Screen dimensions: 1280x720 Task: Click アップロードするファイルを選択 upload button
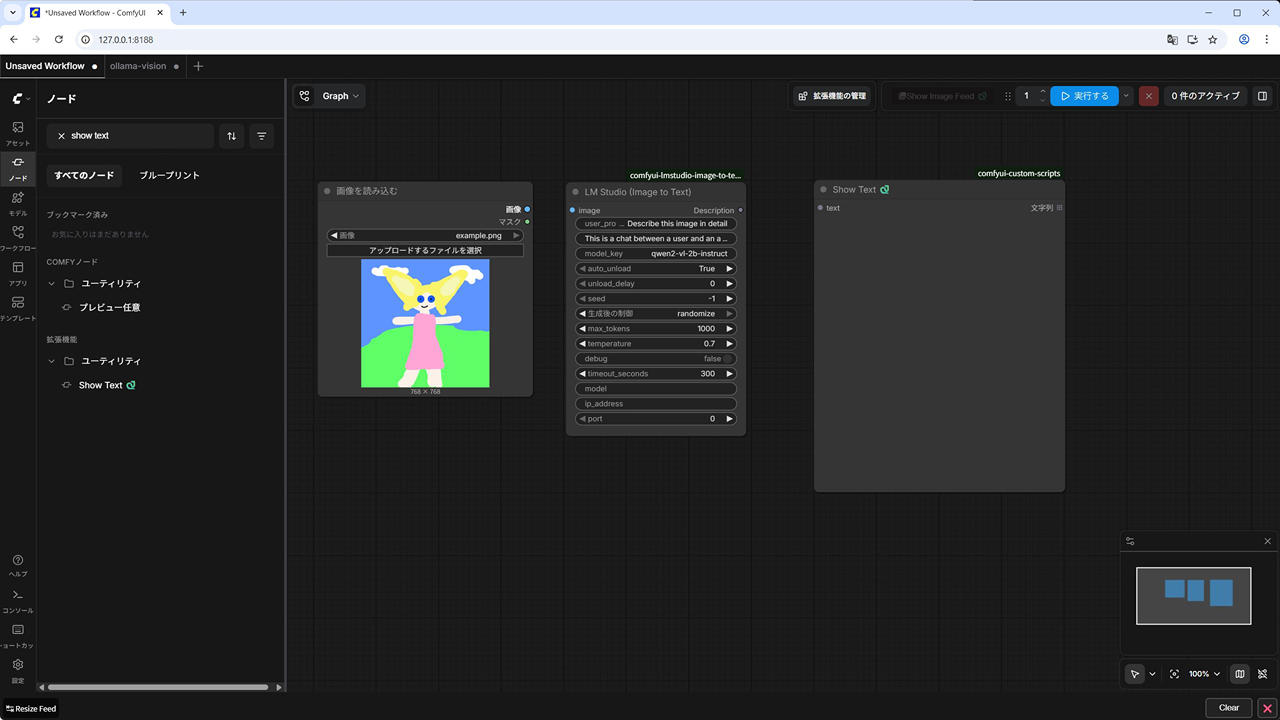pos(425,250)
